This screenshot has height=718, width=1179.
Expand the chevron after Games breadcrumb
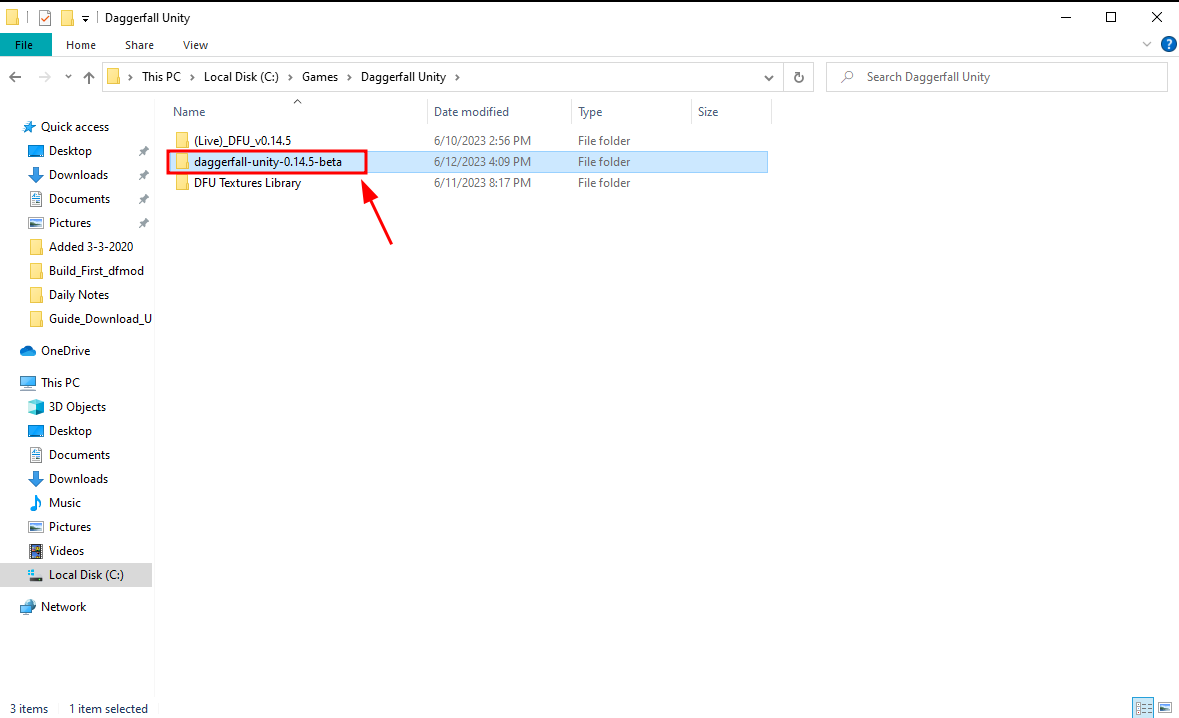point(349,77)
